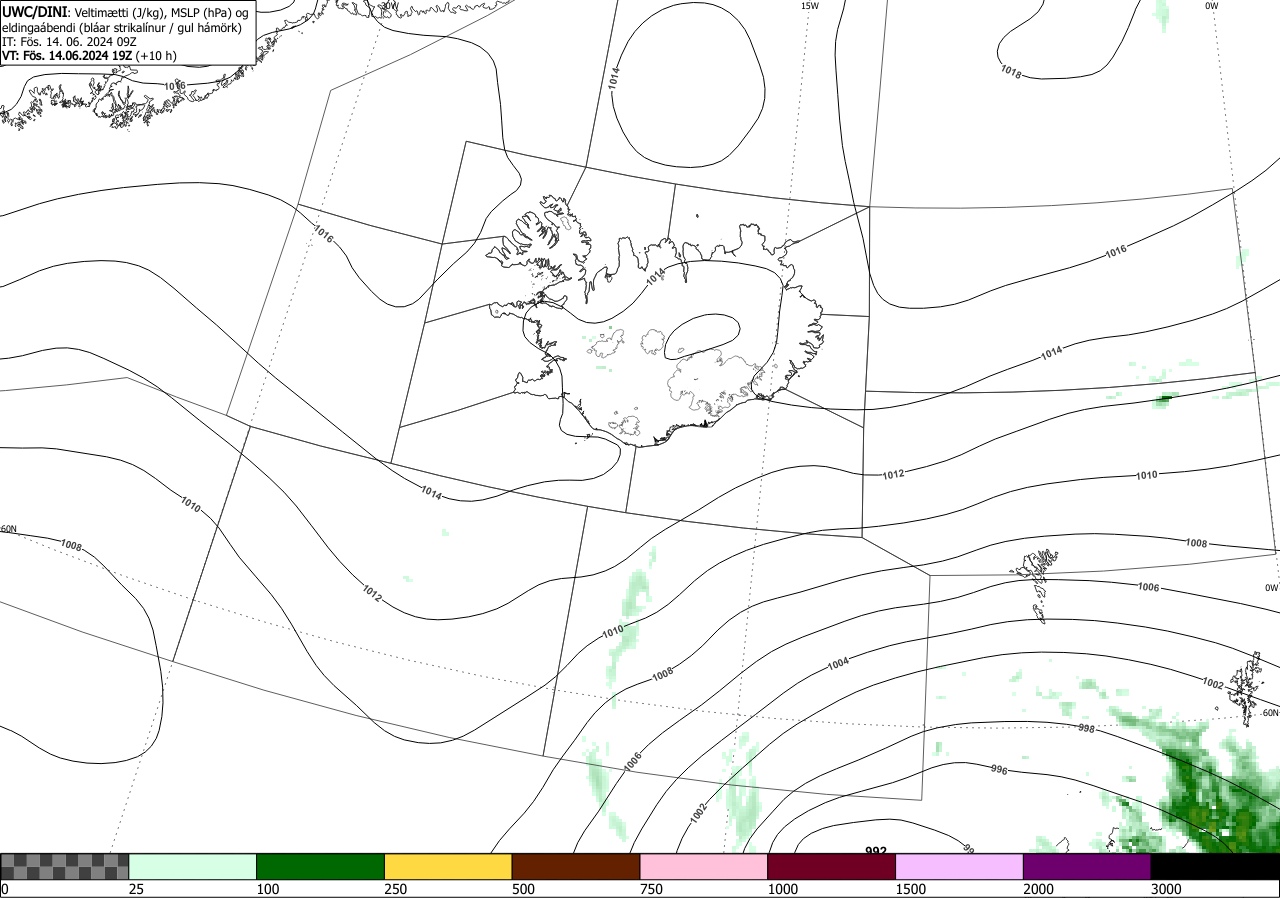
Task: Click the brown 500–750 legend swatch
Action: [x=576, y=866]
